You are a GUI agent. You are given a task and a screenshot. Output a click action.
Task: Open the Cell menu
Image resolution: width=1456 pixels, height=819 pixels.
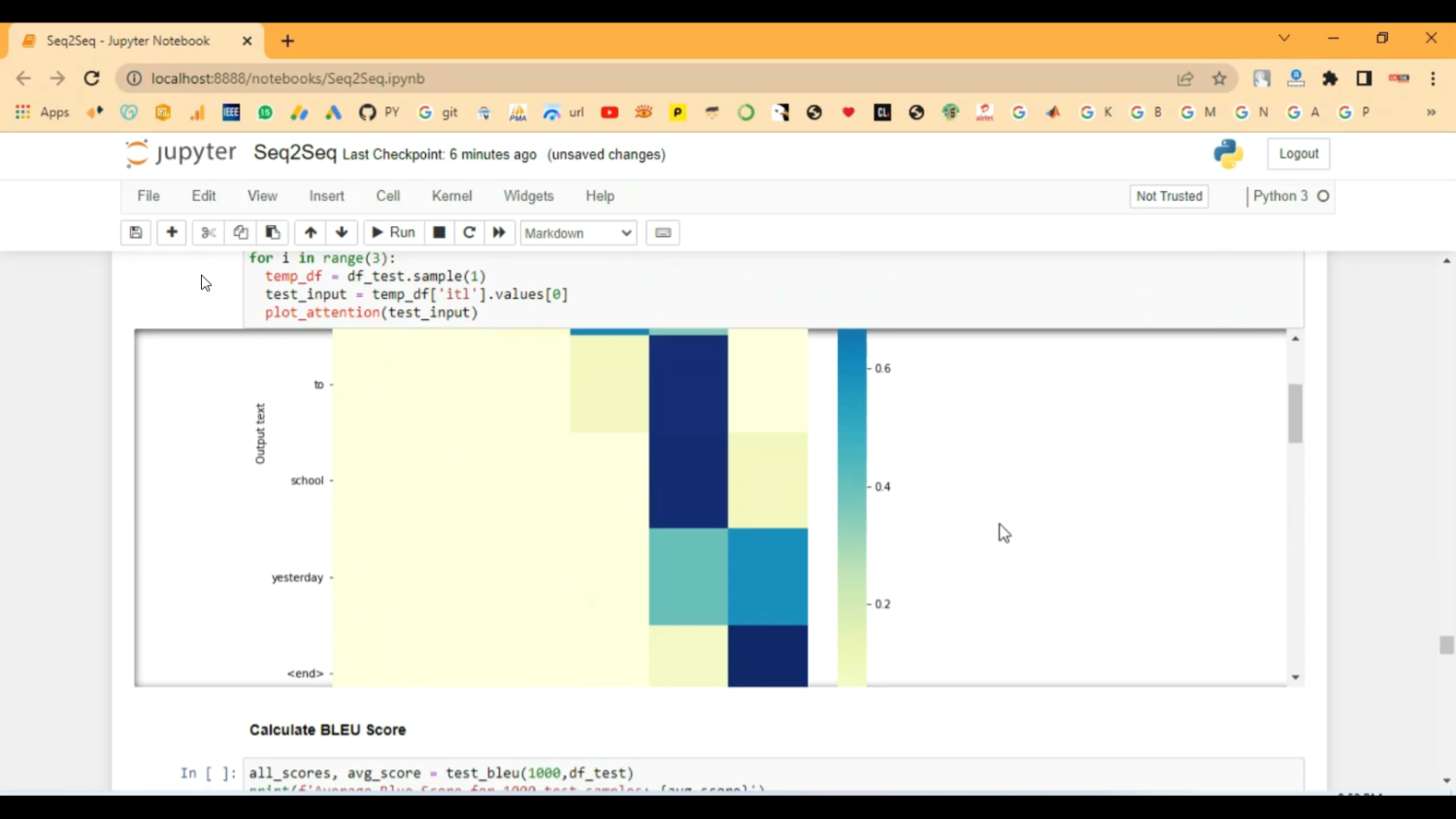[387, 195]
